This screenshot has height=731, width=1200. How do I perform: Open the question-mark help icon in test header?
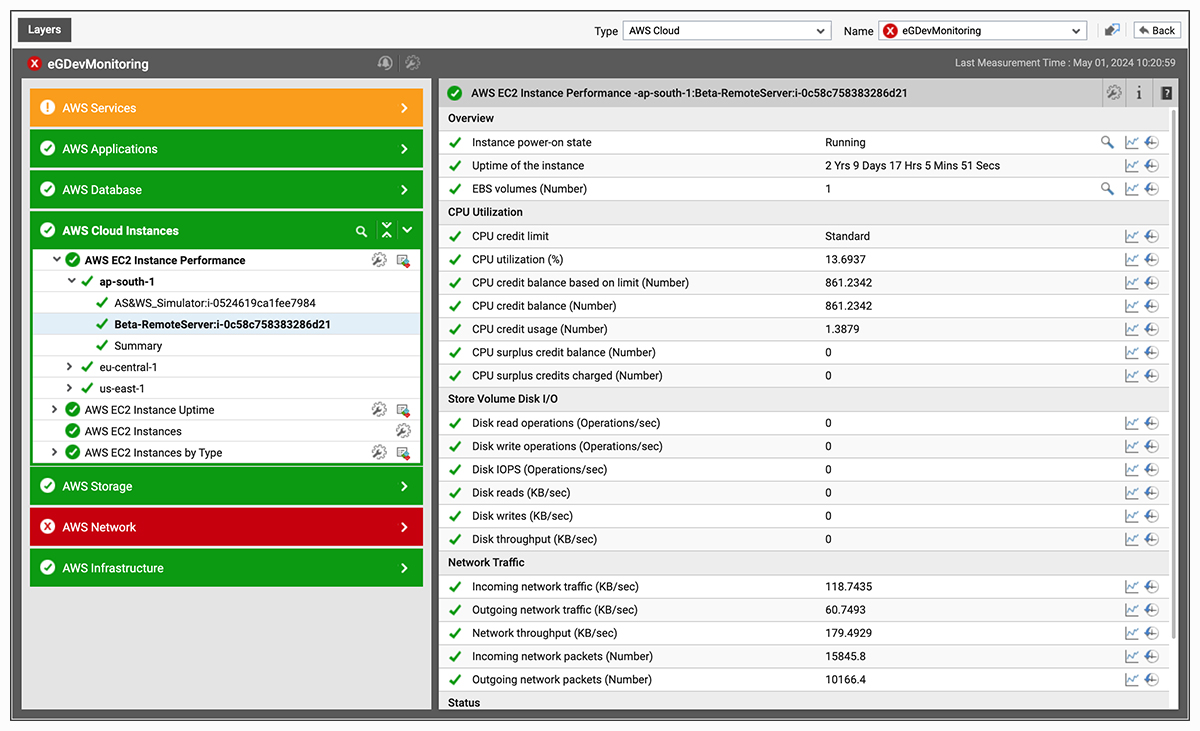click(x=1166, y=93)
